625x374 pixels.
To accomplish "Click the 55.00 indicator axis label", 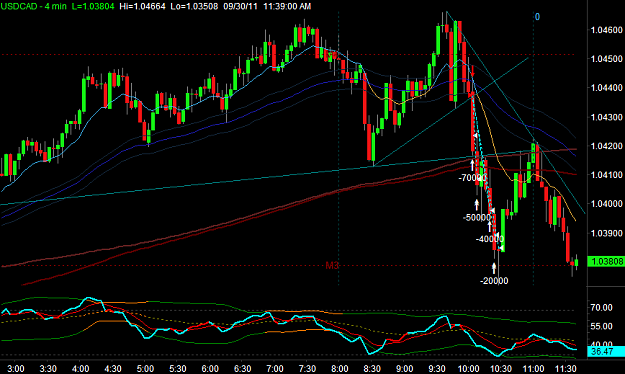I will pyautogui.click(x=601, y=326).
